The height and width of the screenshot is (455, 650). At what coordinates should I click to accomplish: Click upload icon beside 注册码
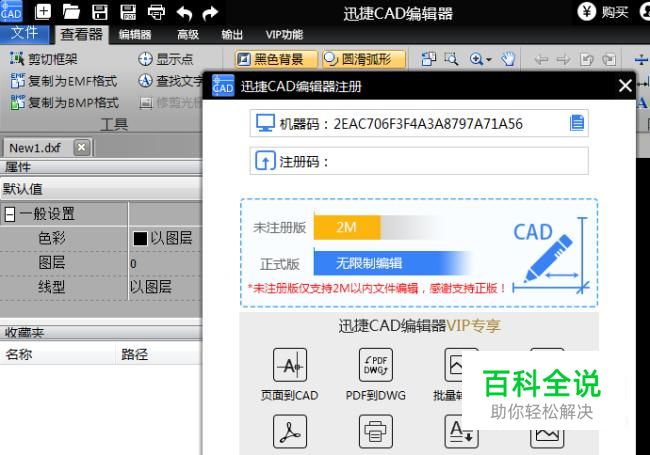[x=265, y=161]
